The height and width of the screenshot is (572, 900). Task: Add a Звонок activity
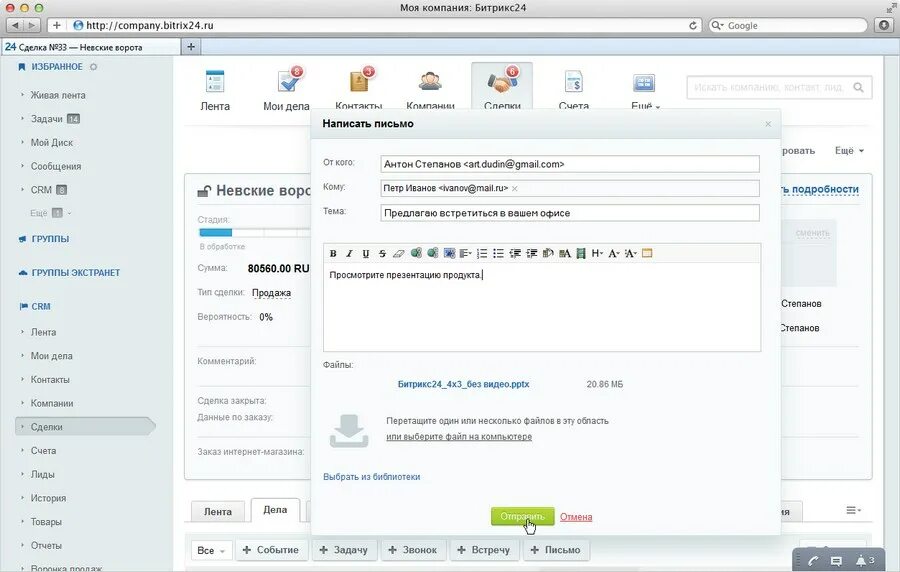tap(413, 550)
